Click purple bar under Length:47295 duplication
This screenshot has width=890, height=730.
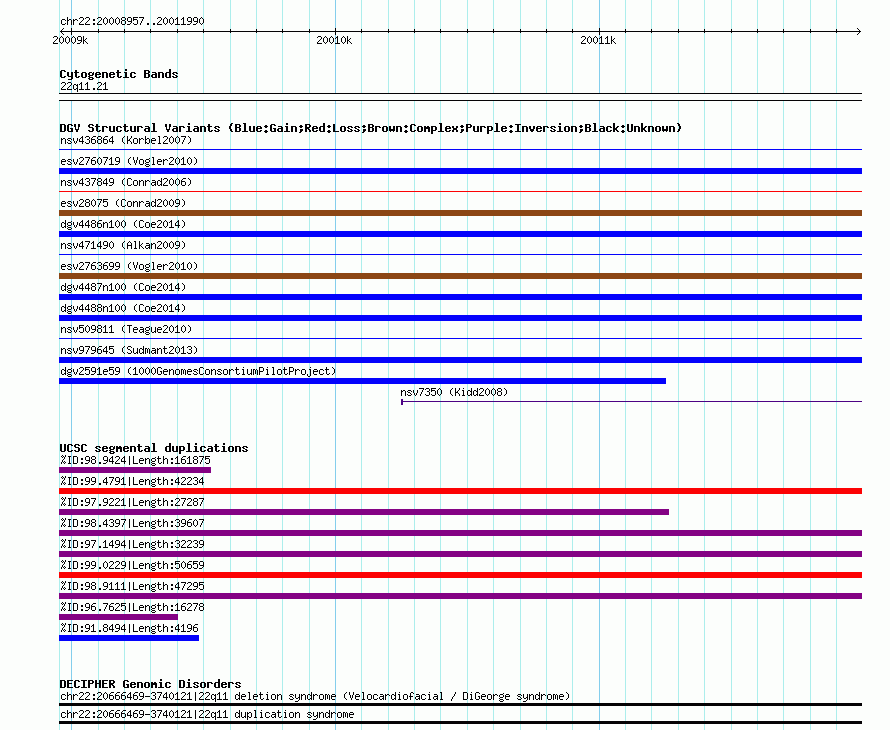pyautogui.click(x=460, y=596)
